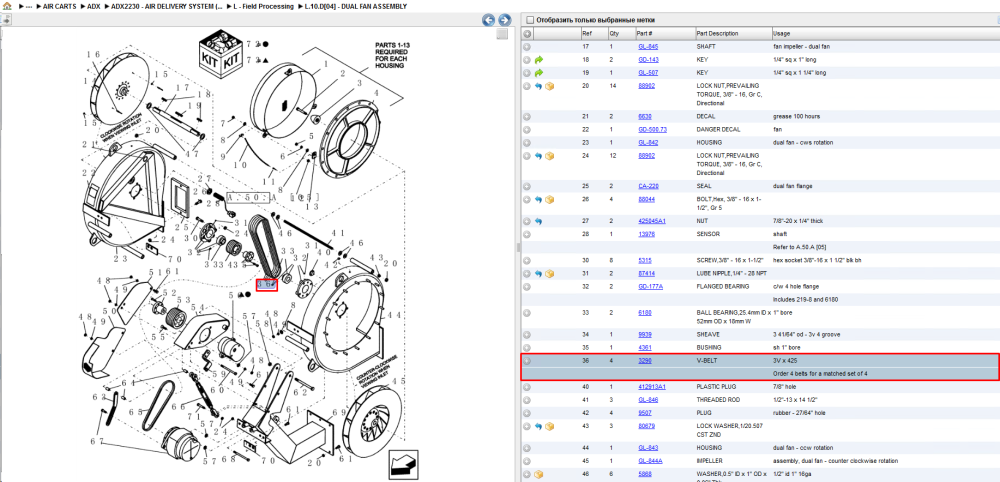1000x482 pixels.
Task: Click blue return arrow on row 20
Action: click(538, 85)
